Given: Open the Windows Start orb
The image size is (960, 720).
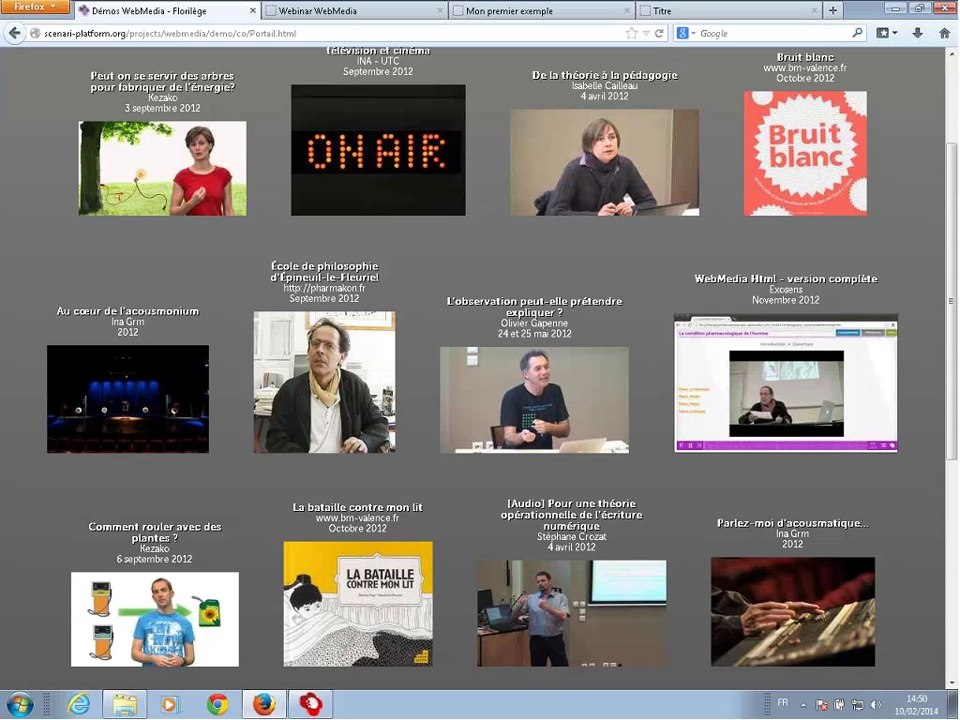Looking at the screenshot, I should tap(20, 705).
